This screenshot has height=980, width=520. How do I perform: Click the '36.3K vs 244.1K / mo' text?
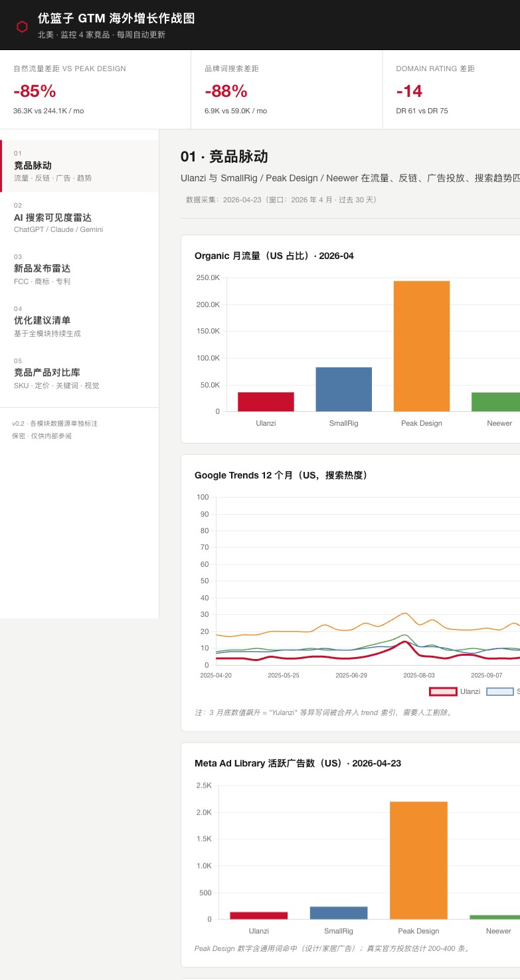pos(49,111)
